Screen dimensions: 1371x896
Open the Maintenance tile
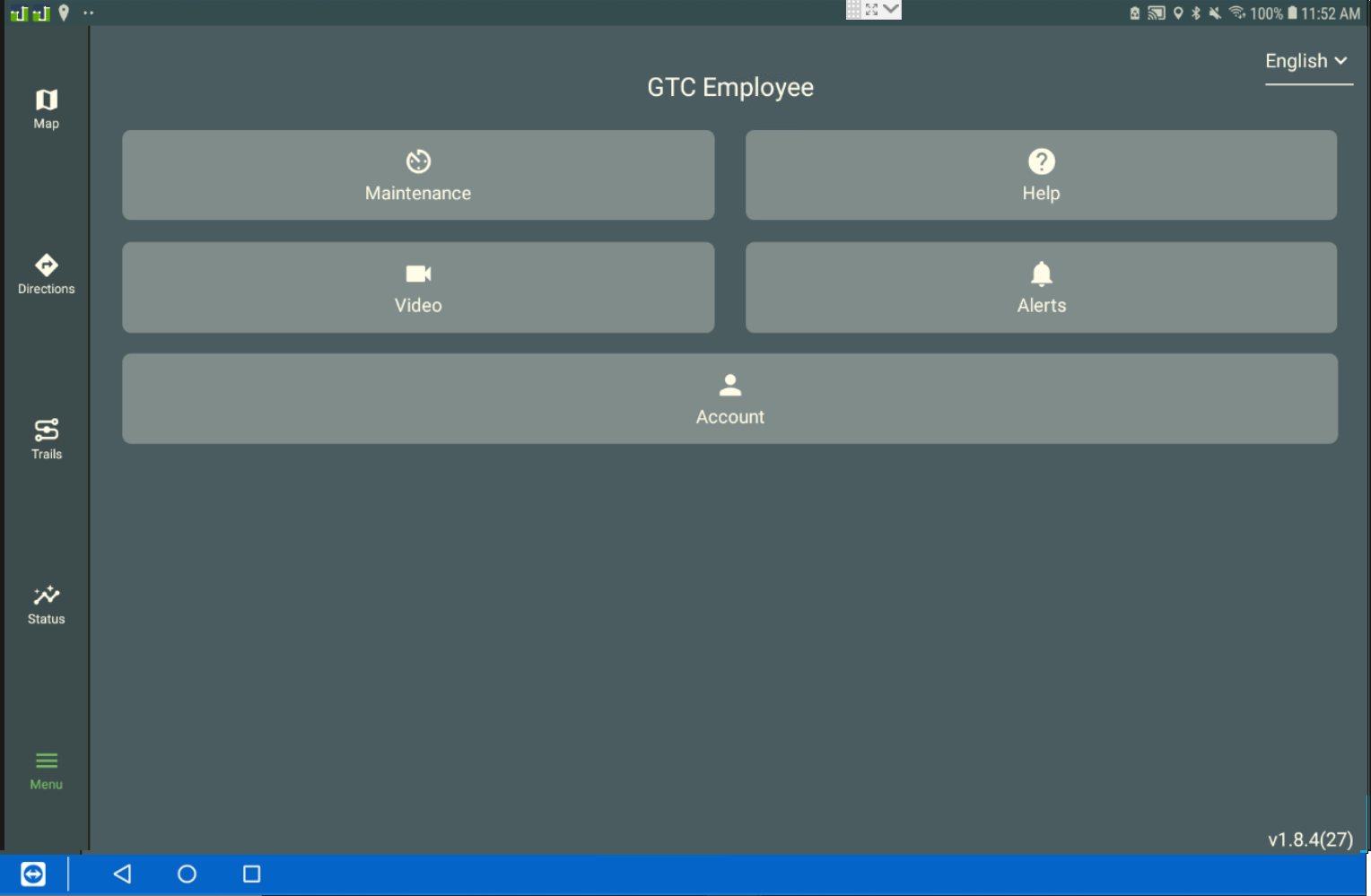(418, 175)
